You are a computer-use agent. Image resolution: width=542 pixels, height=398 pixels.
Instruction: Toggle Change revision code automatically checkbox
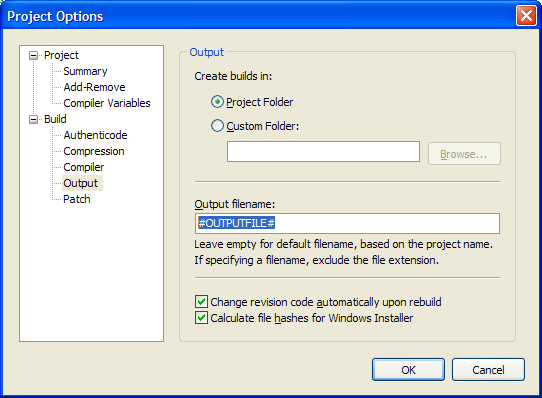pyautogui.click(x=201, y=302)
